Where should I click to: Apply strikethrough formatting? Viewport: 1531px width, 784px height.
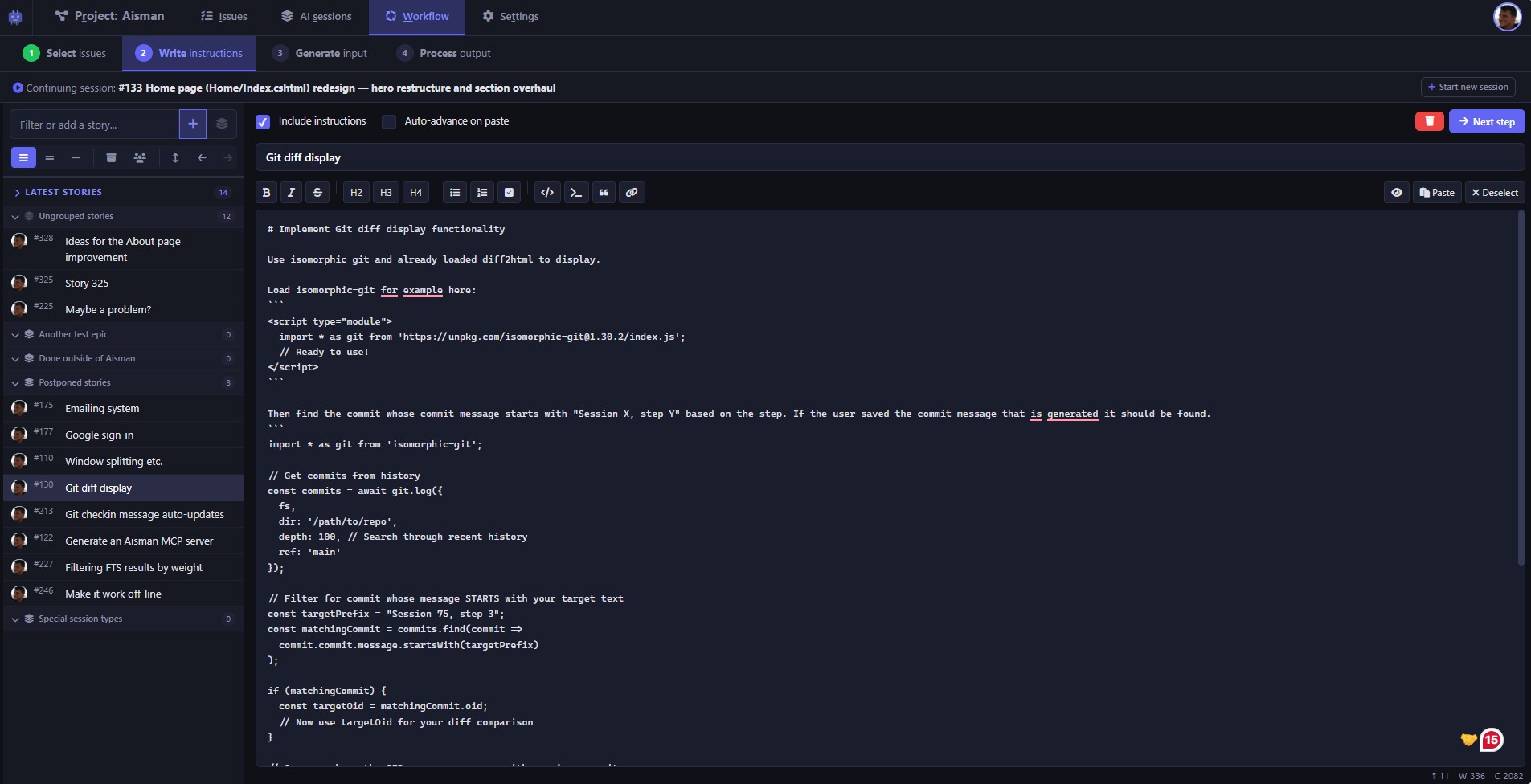[317, 193]
